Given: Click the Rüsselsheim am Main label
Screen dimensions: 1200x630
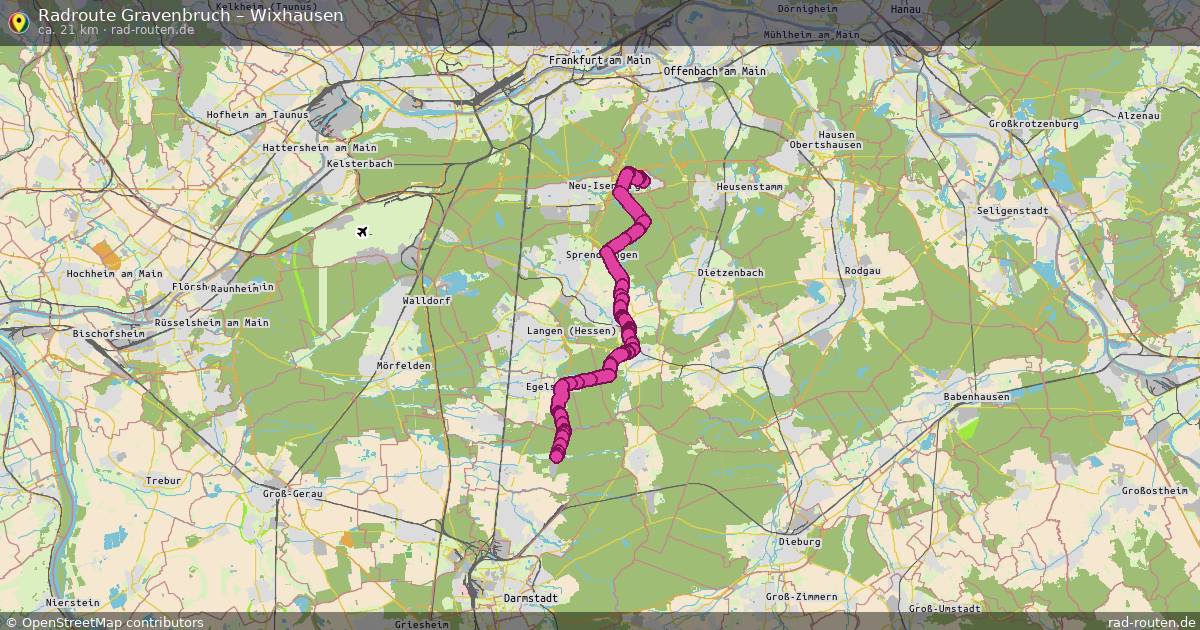Looking at the screenshot, I should [212, 322].
